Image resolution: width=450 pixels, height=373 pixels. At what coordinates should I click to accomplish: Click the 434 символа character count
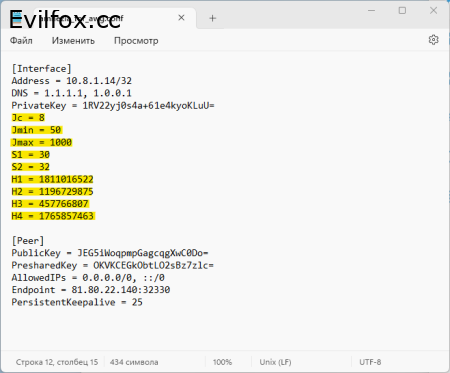pyautogui.click(x=134, y=362)
